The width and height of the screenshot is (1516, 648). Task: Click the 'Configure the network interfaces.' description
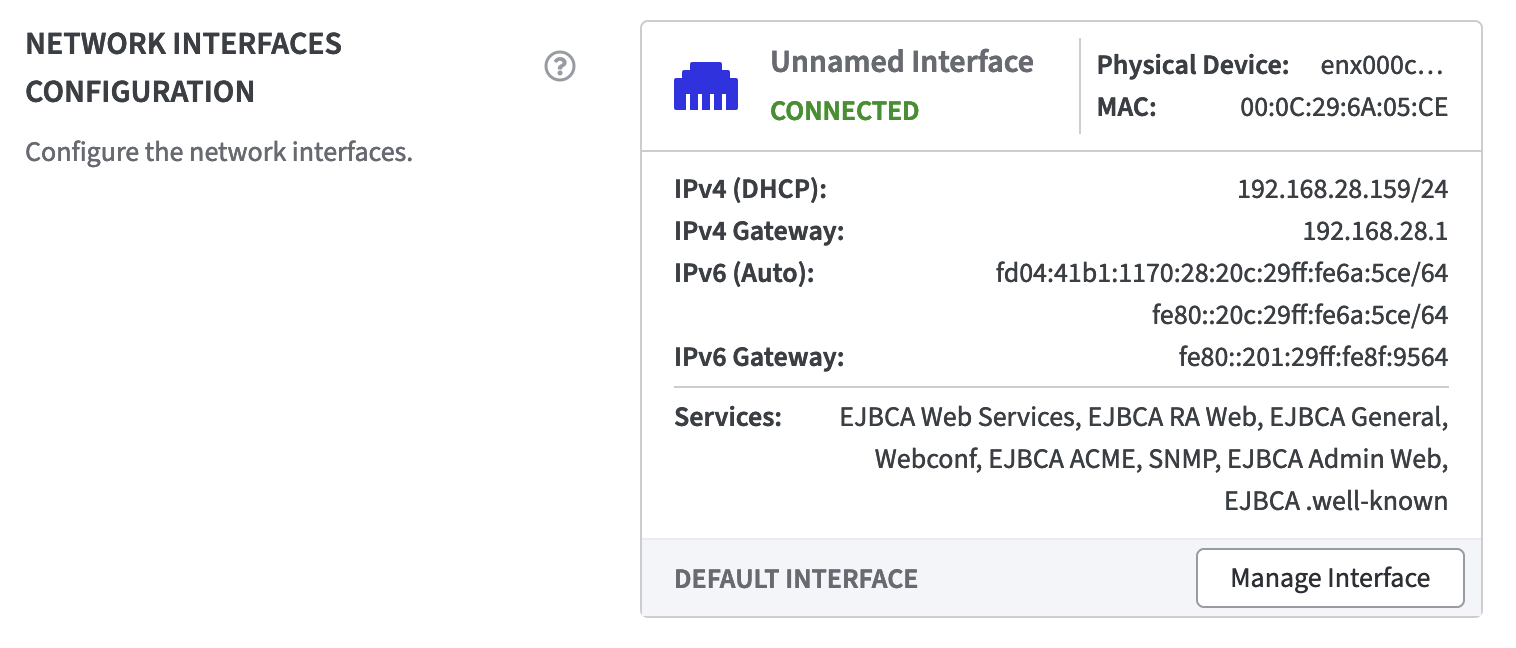(x=219, y=153)
